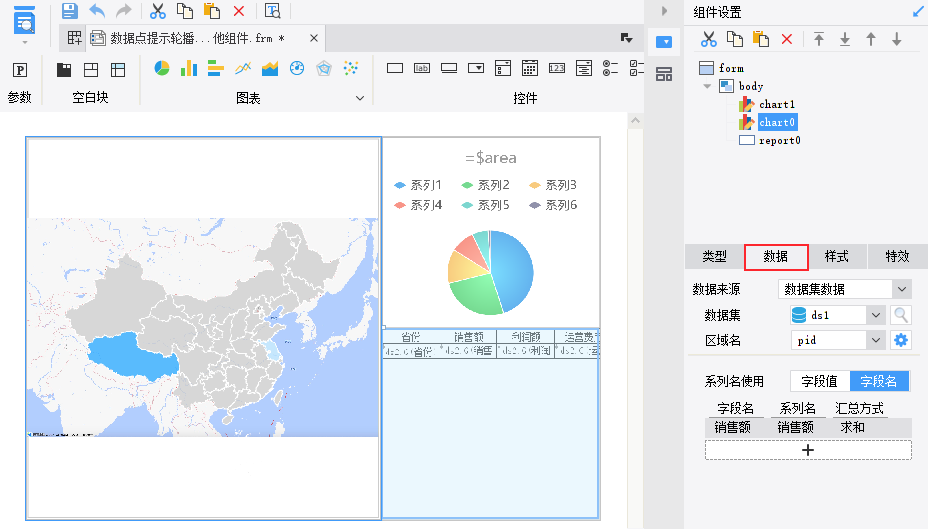Add the parameter panel (P) icon
This screenshot has width=928, height=529.
(x=20, y=70)
